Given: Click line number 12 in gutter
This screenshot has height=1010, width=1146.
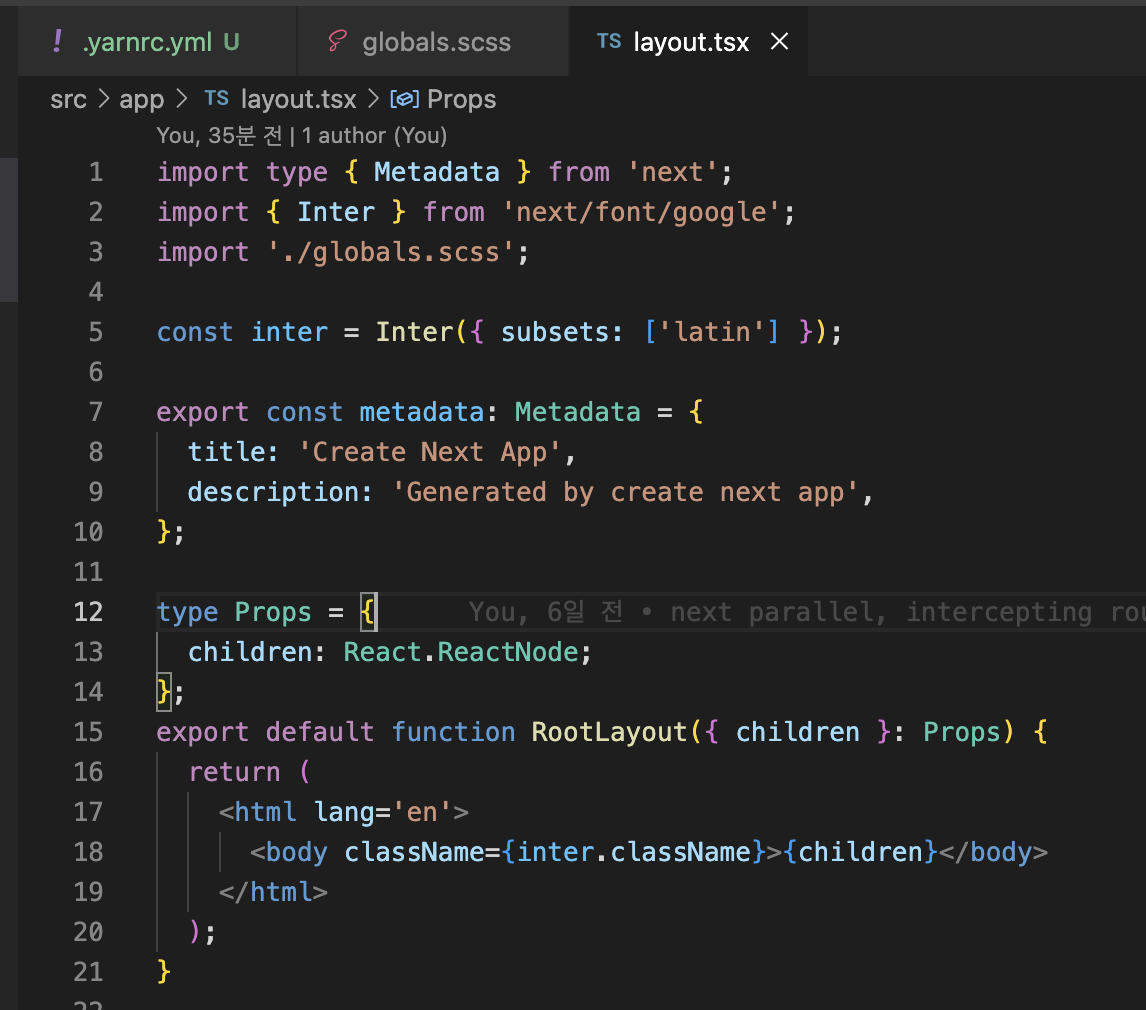Looking at the screenshot, I should [x=88, y=612].
